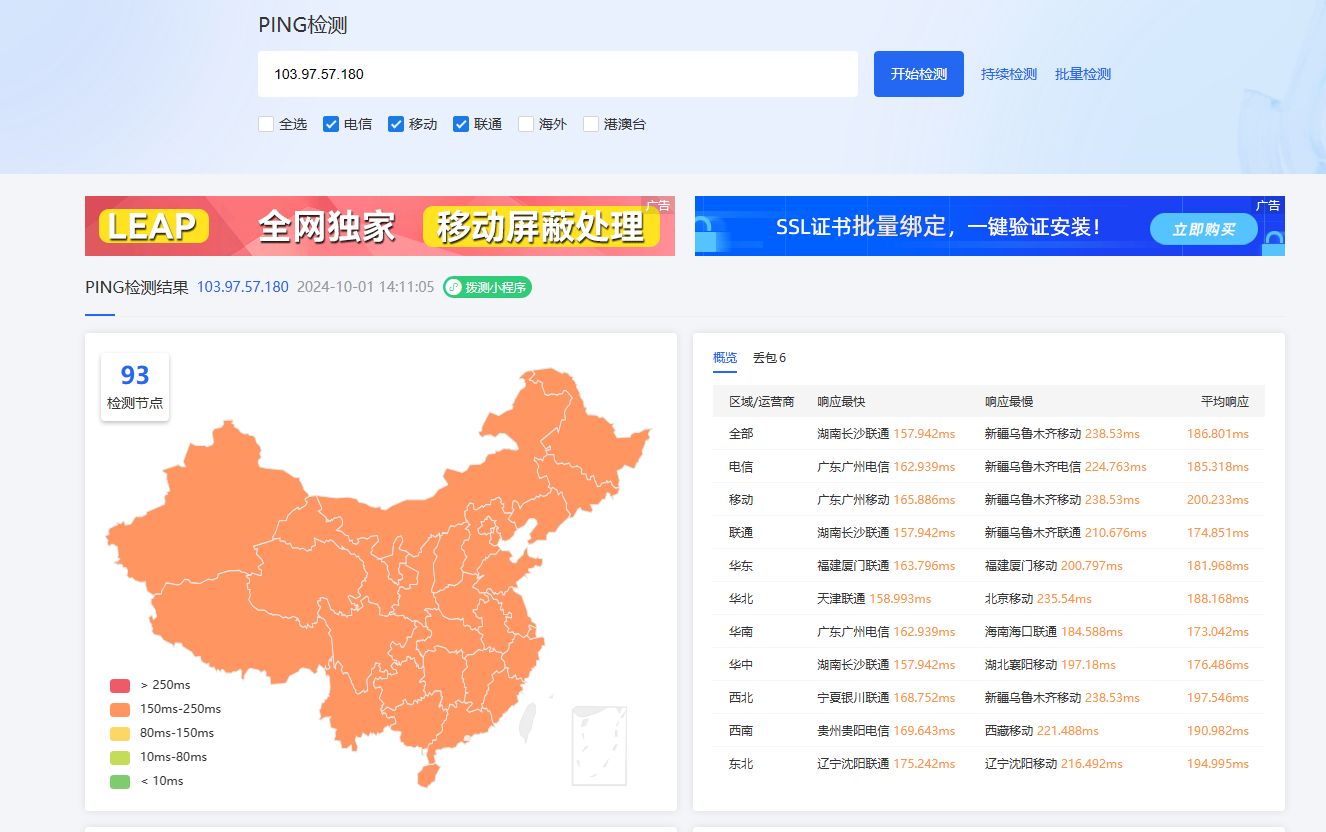1326x832 pixels.
Task: Click 湖北襄阳移动 197.18ms cell
Action: 1050,665
